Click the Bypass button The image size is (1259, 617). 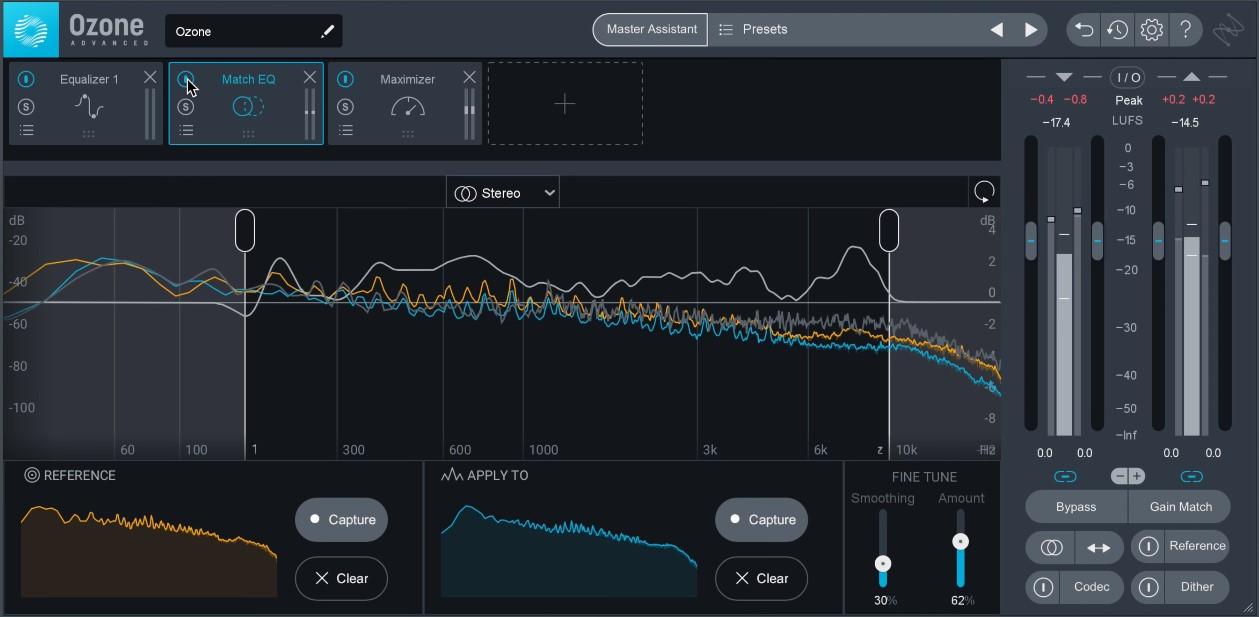(x=1076, y=507)
